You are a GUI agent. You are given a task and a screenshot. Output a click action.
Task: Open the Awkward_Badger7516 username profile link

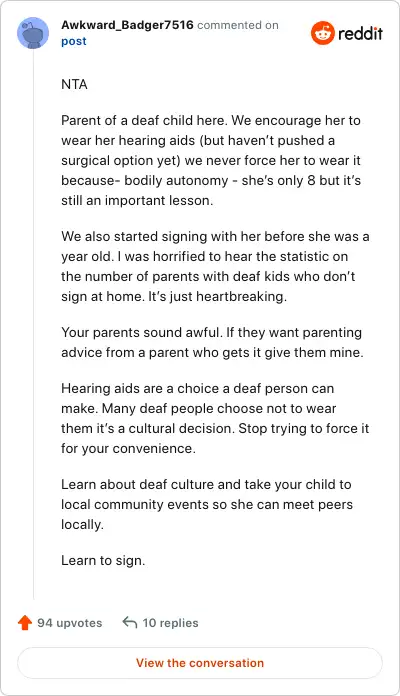(127, 25)
